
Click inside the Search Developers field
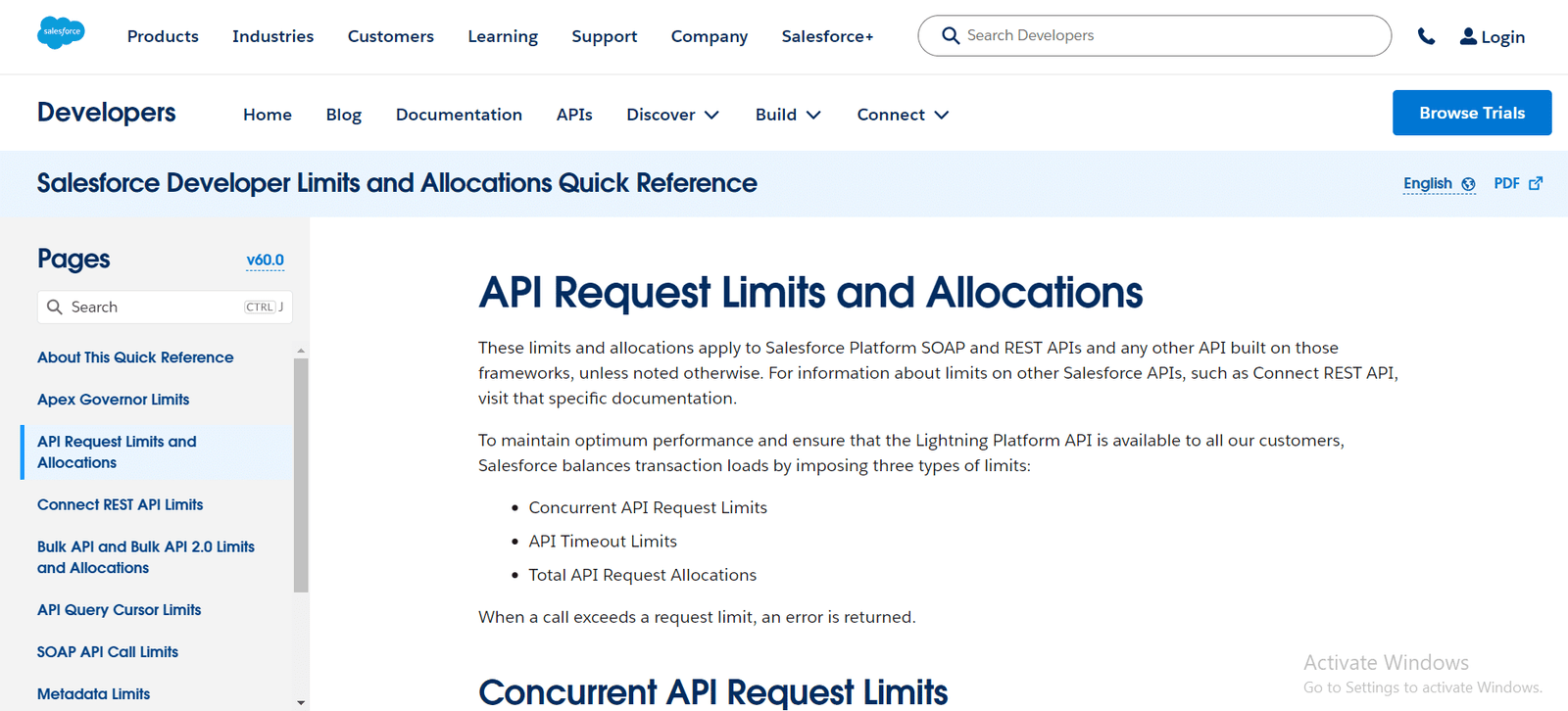point(1166,36)
